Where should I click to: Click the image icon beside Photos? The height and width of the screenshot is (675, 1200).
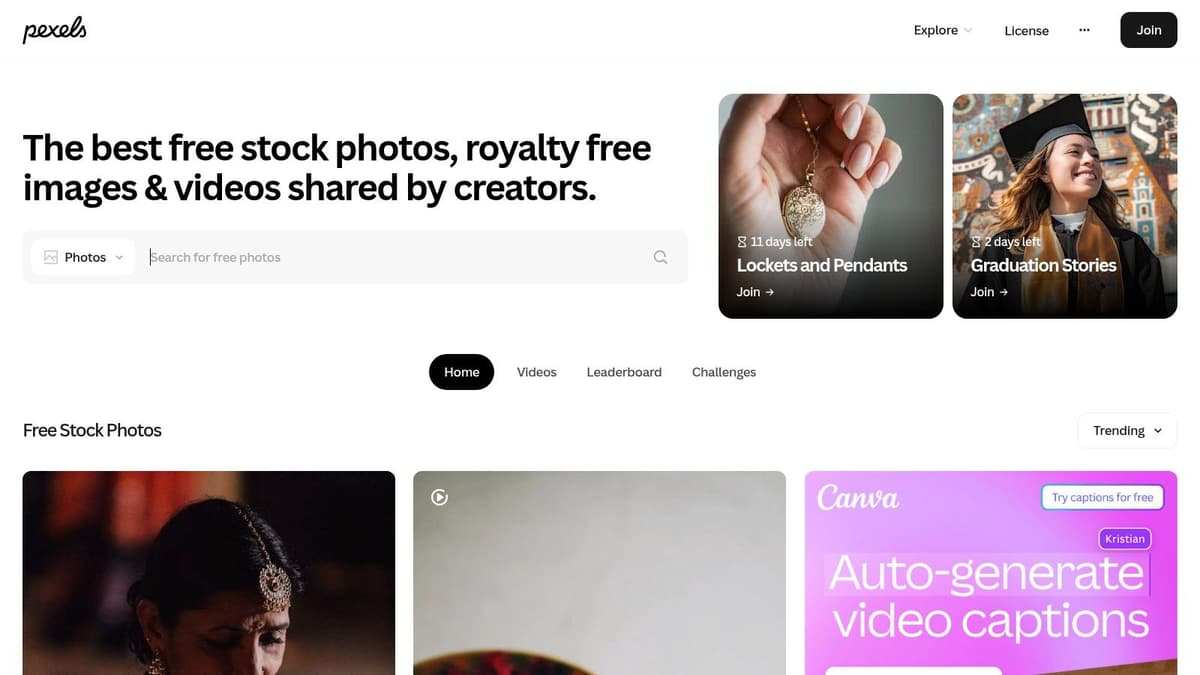tap(51, 257)
